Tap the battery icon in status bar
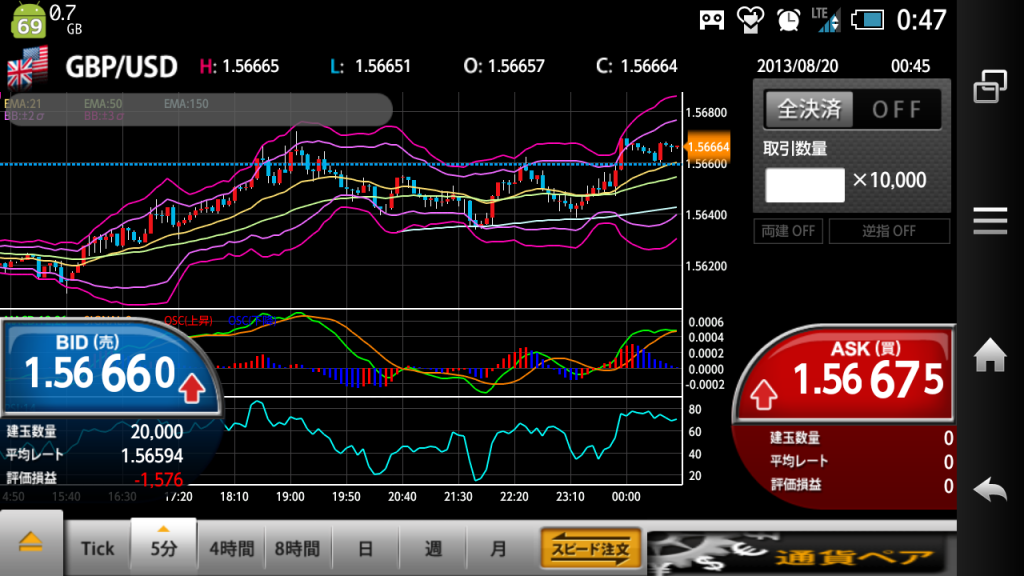Viewport: 1024px width, 576px height. tap(866, 18)
